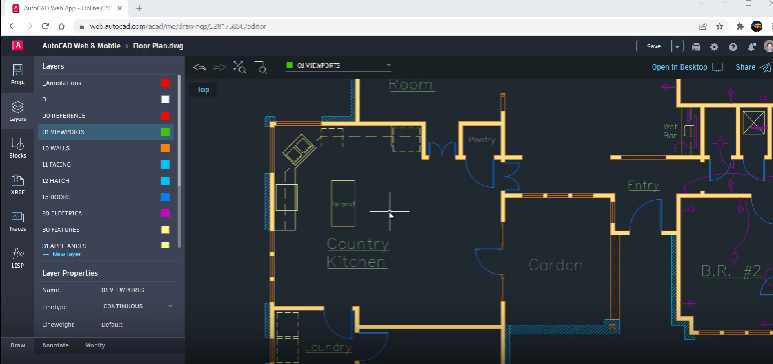Click the Lineweight Default value
773x364 pixels.
pyautogui.click(x=112, y=325)
